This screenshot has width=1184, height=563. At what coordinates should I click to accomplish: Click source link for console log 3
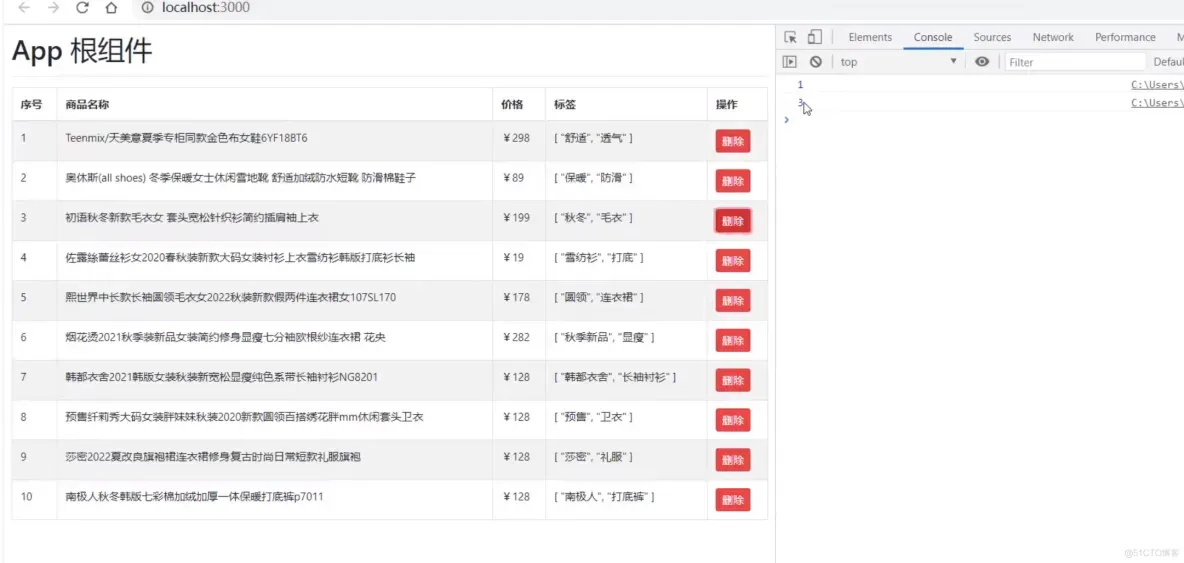(1157, 103)
